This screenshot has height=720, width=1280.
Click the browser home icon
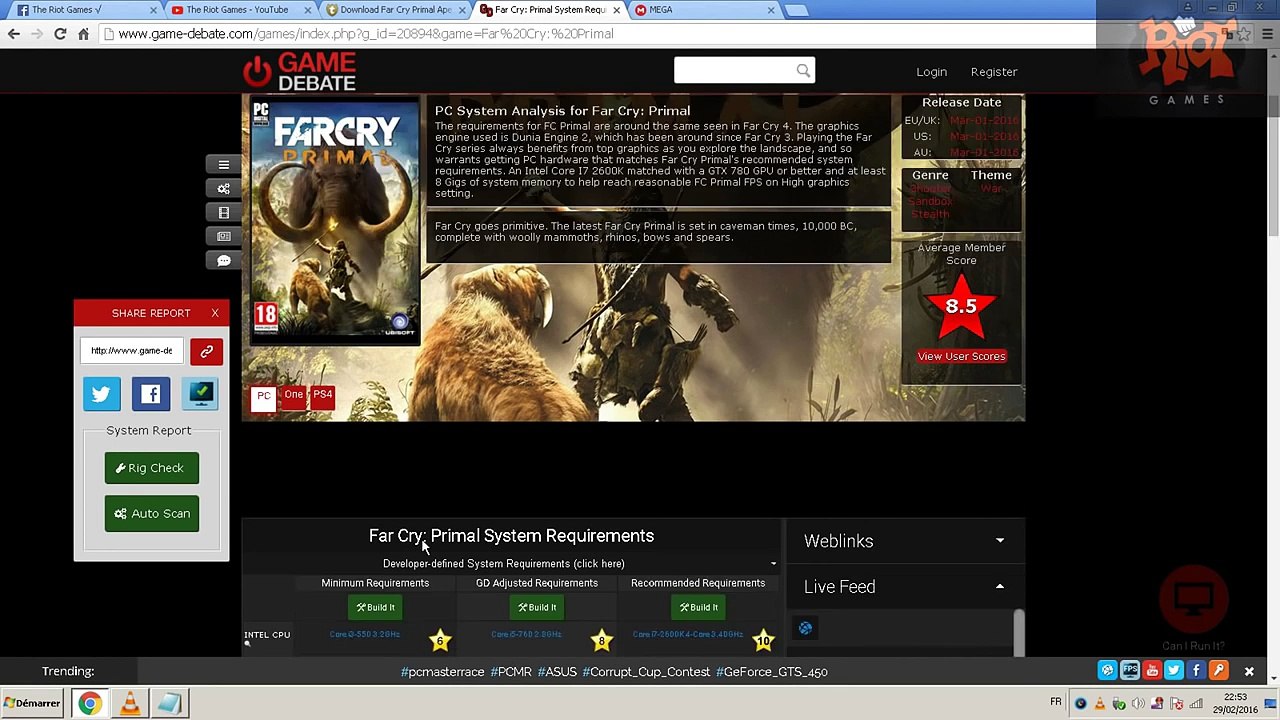pyautogui.click(x=84, y=34)
